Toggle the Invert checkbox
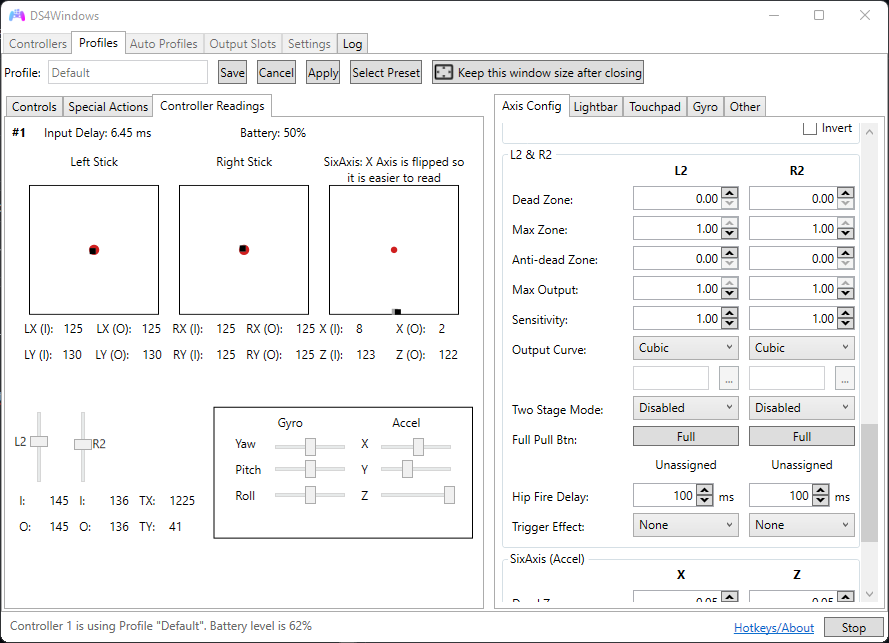The width and height of the screenshot is (889, 643). pos(810,128)
